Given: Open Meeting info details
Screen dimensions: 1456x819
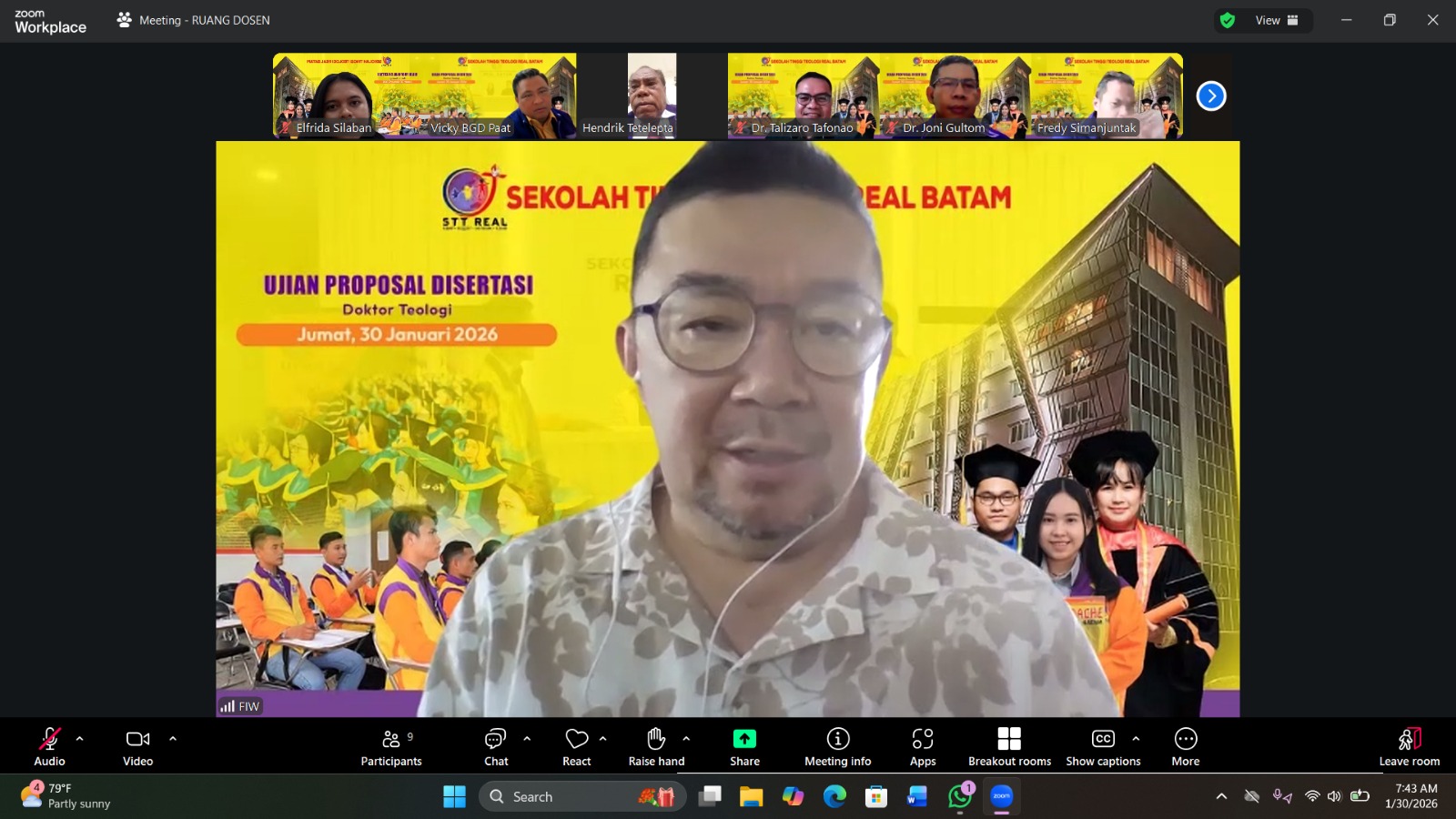Looking at the screenshot, I should (837, 746).
